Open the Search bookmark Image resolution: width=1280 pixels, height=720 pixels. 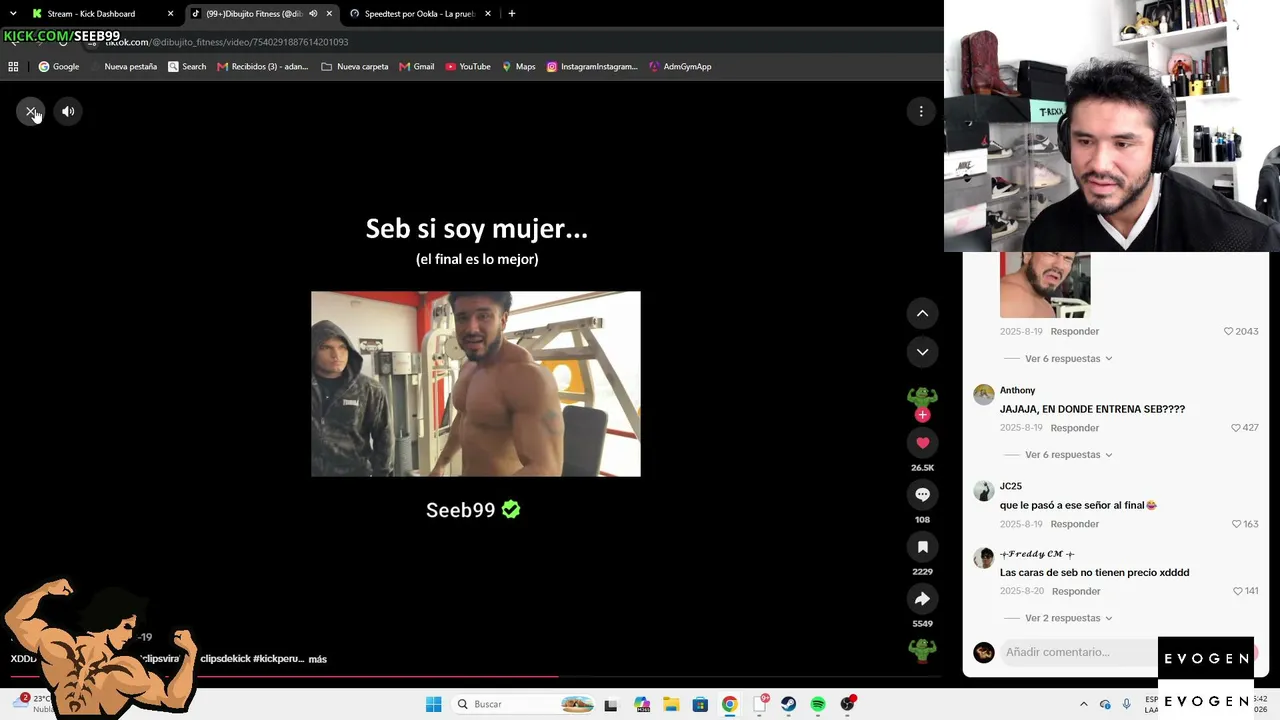pyautogui.click(x=187, y=67)
